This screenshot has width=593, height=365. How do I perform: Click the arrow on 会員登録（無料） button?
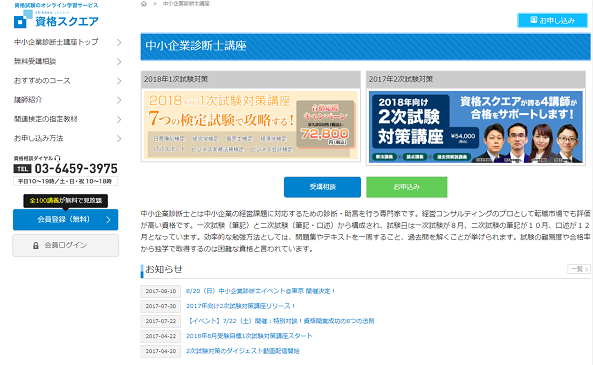click(109, 220)
